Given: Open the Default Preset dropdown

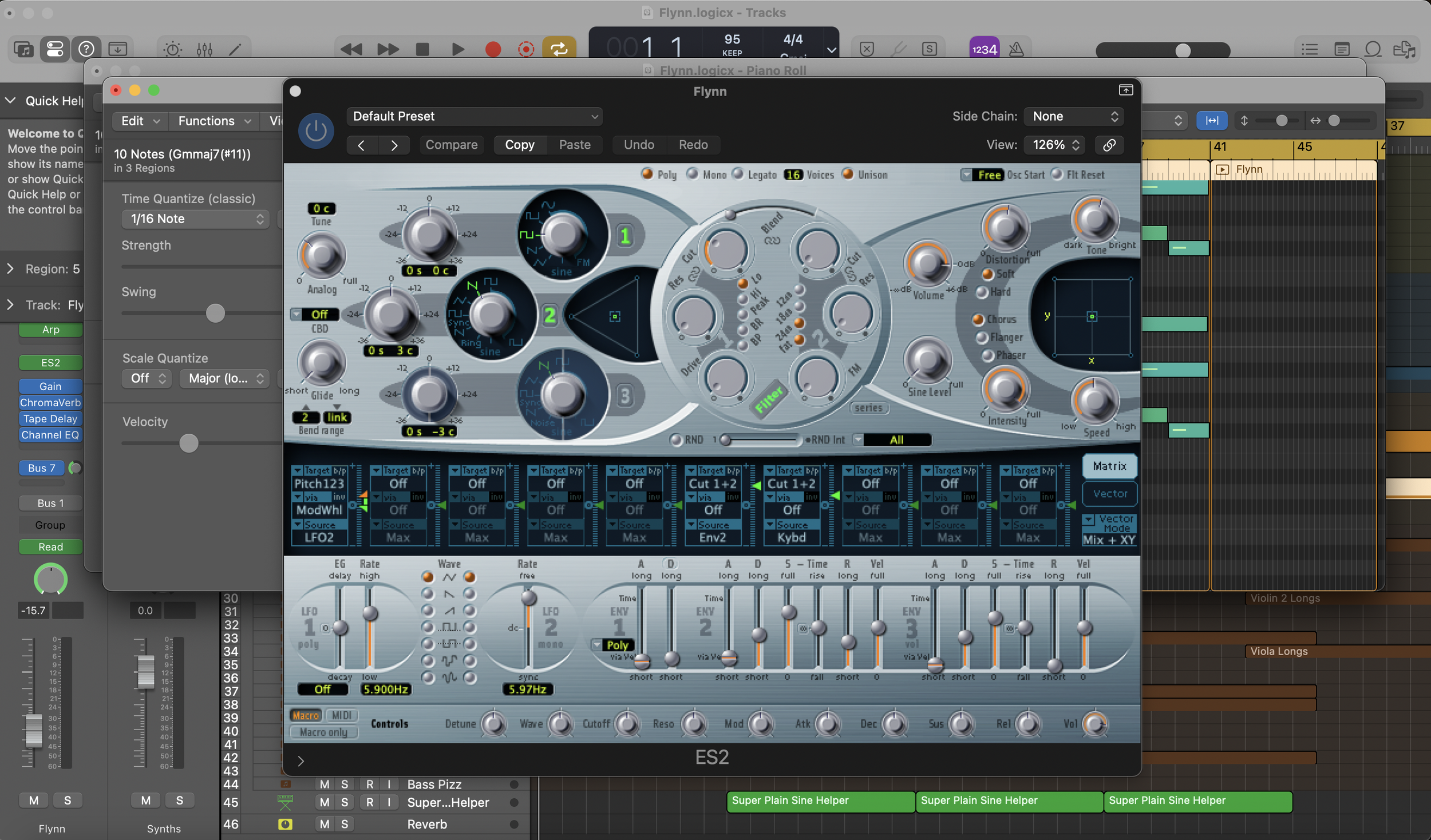Looking at the screenshot, I should click(x=474, y=116).
